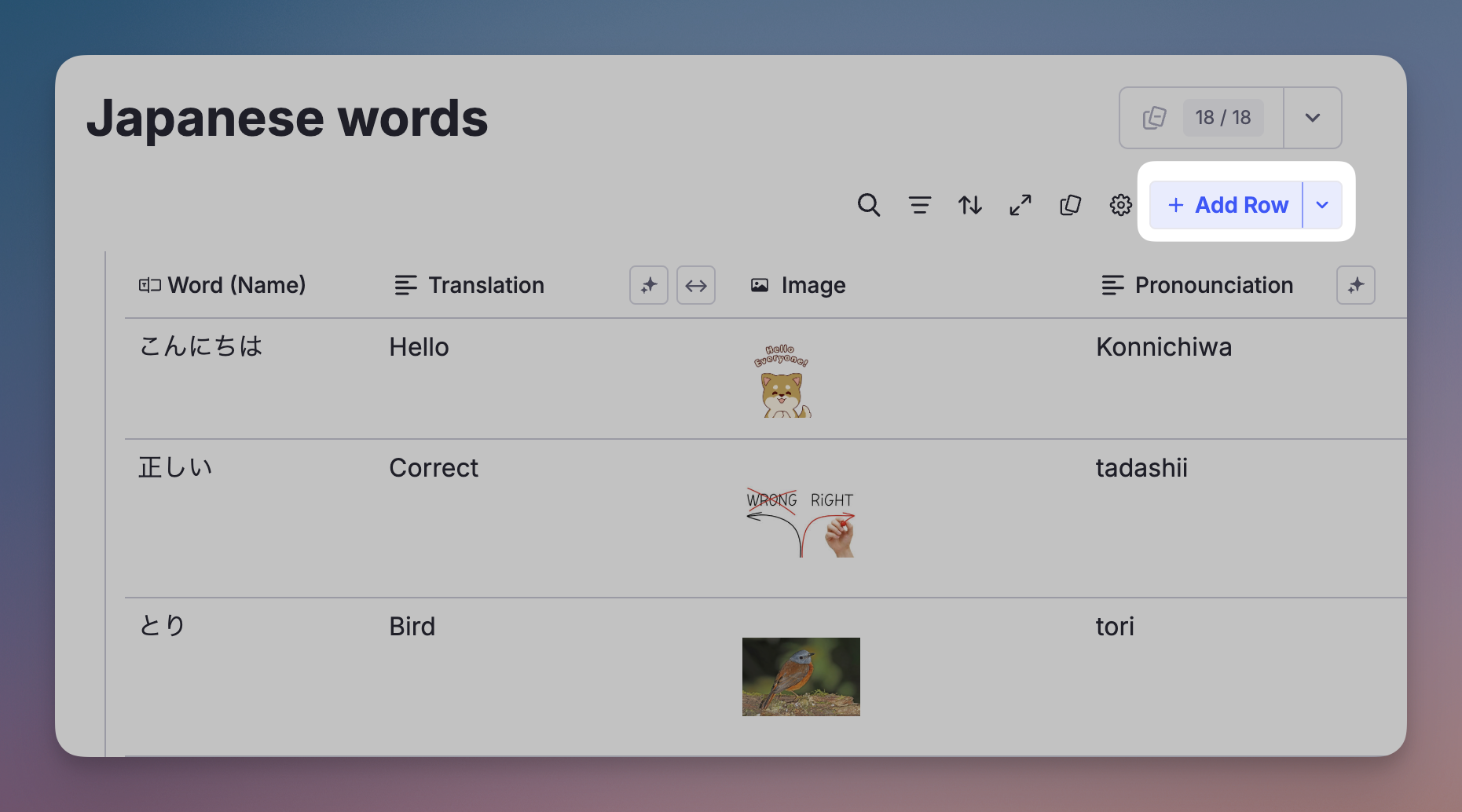Viewport: 1462px width, 812px height.
Task: Open the bird photo thumbnail
Action: tap(801, 676)
